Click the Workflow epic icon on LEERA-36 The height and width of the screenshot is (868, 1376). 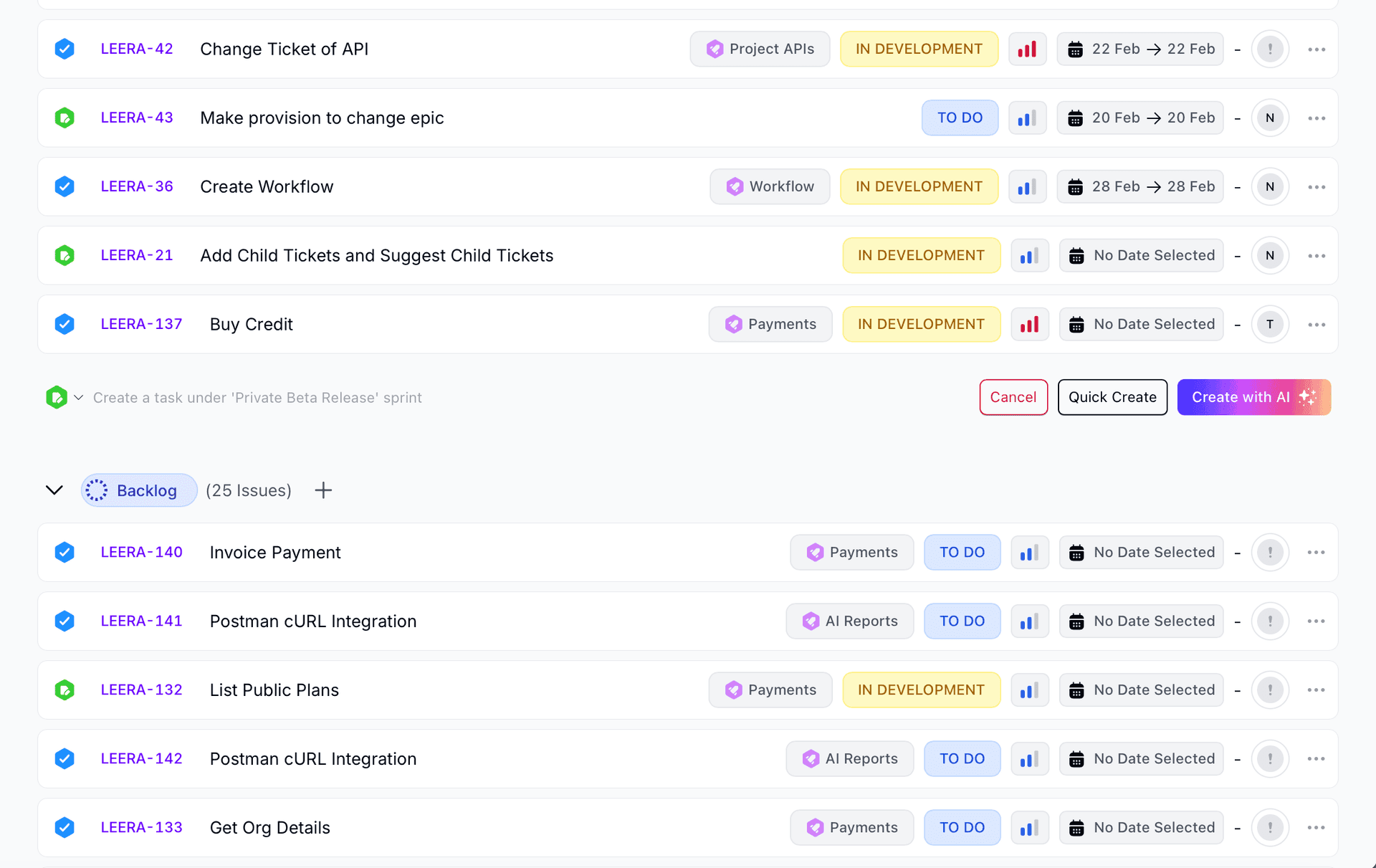coord(735,186)
